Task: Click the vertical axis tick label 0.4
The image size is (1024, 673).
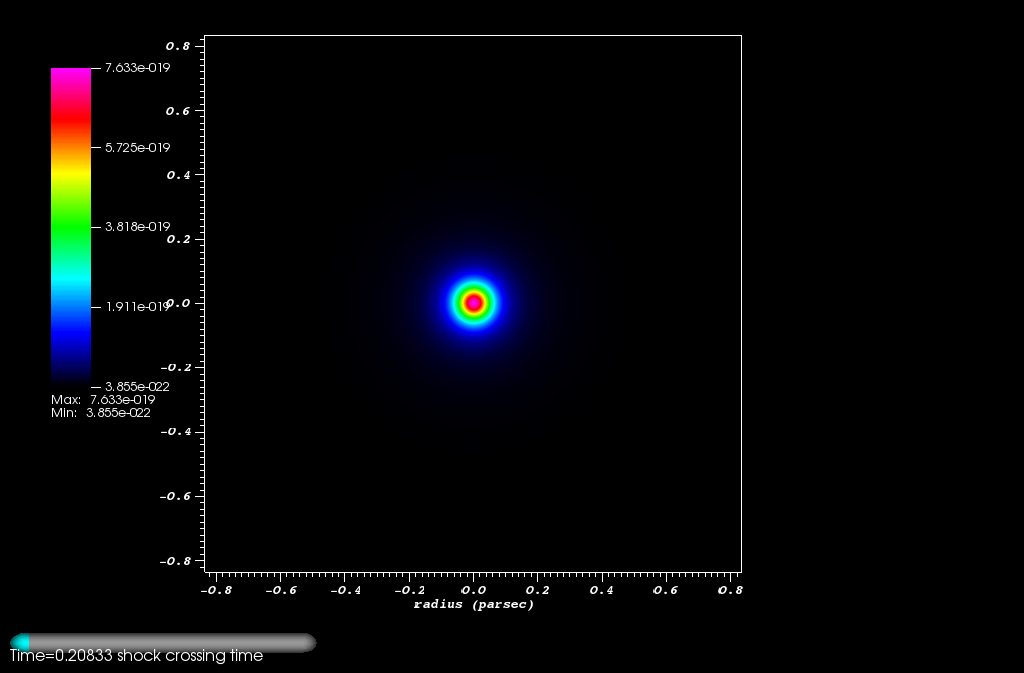Action: 178,175
